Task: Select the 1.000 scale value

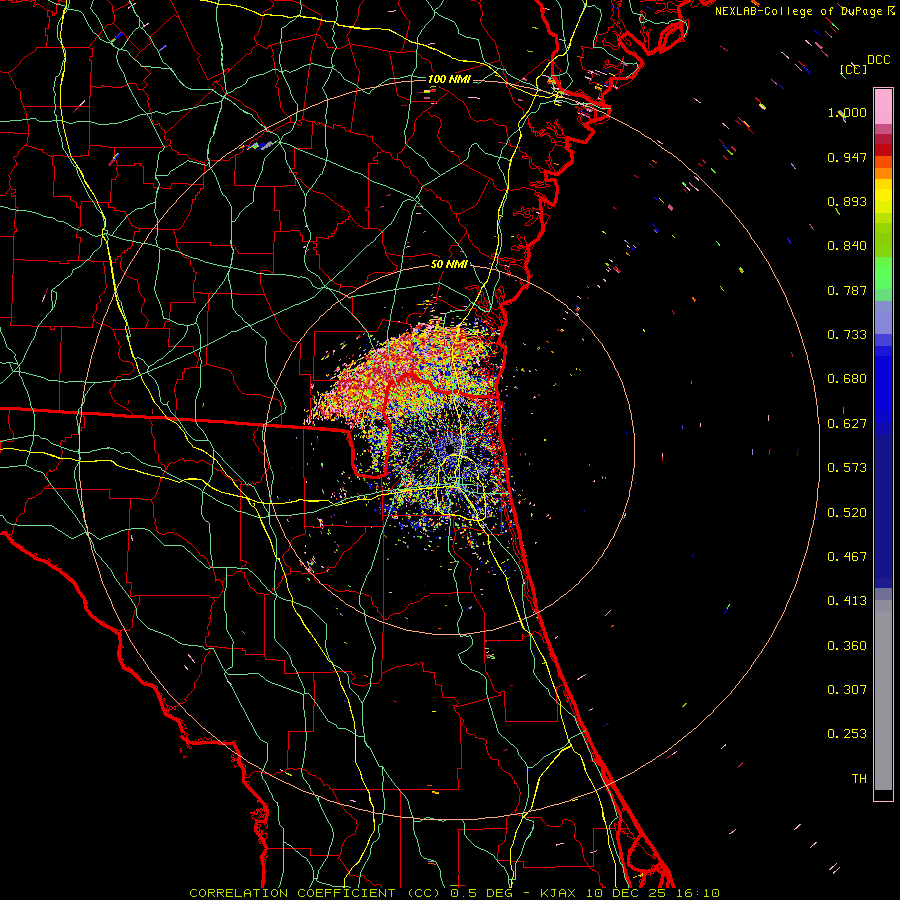Action: 847,112
